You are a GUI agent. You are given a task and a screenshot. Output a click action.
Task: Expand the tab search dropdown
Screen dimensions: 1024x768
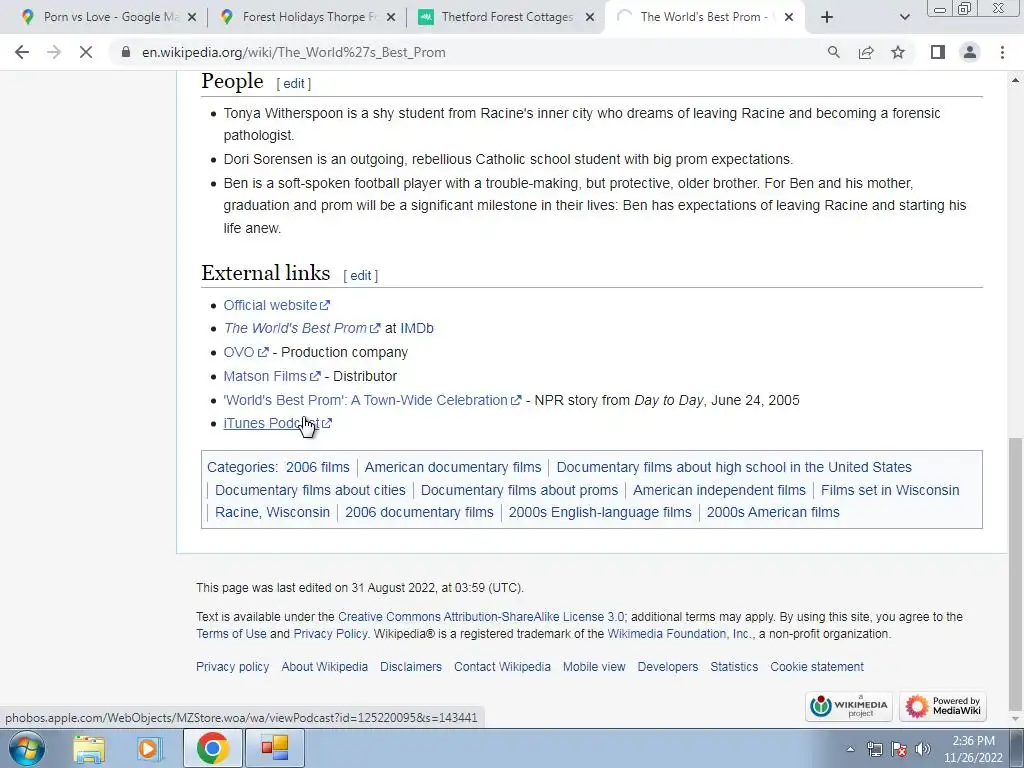pos(904,18)
